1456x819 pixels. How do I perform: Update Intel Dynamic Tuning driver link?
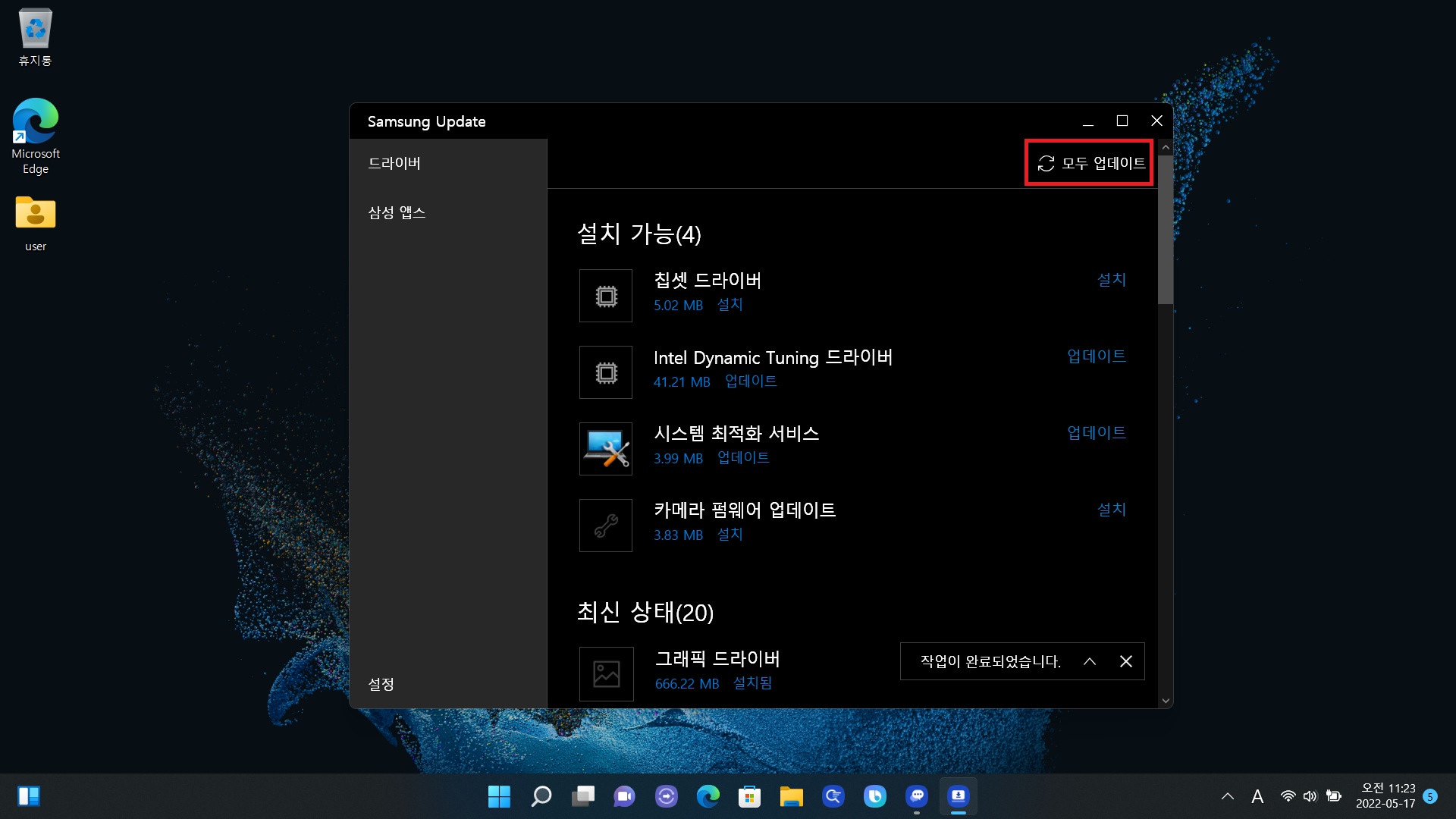tap(1096, 356)
